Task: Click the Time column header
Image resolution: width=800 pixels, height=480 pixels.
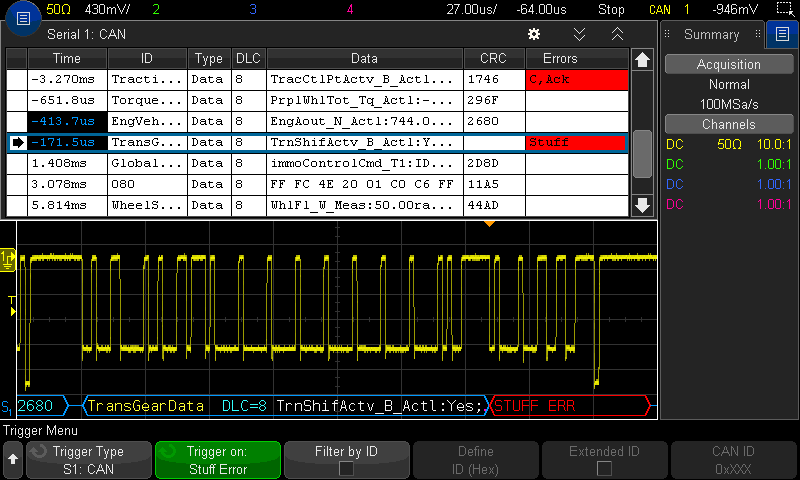Action: [x=67, y=59]
